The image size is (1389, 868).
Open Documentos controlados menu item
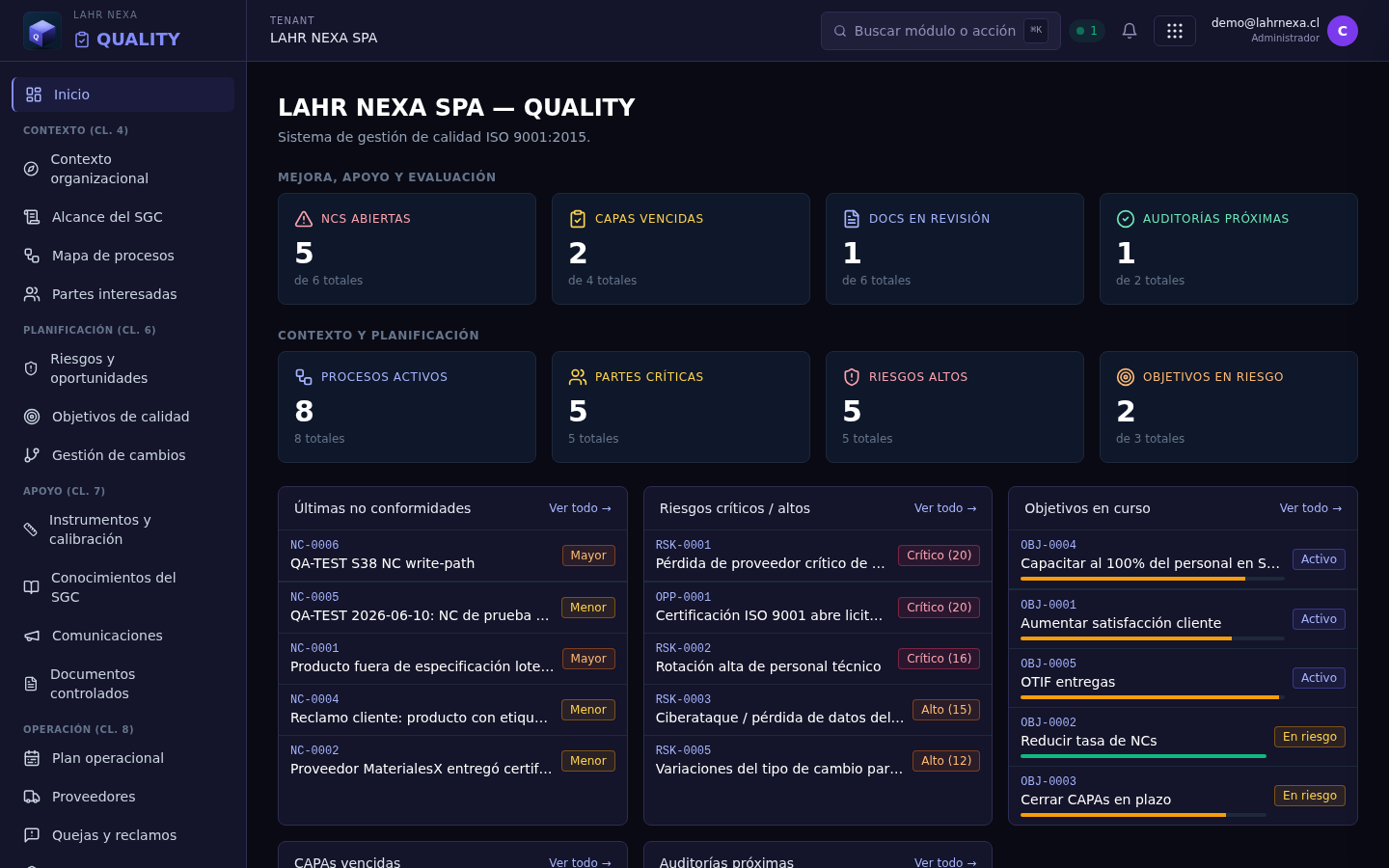point(123,684)
